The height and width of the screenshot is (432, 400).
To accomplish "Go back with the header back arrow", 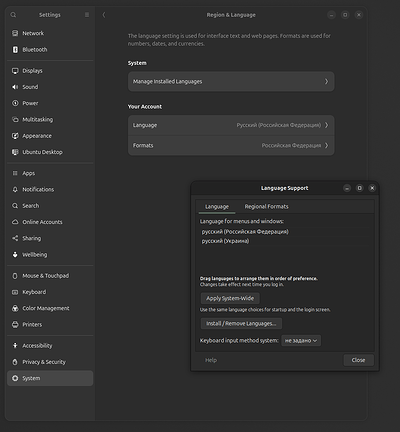I will [104, 15].
